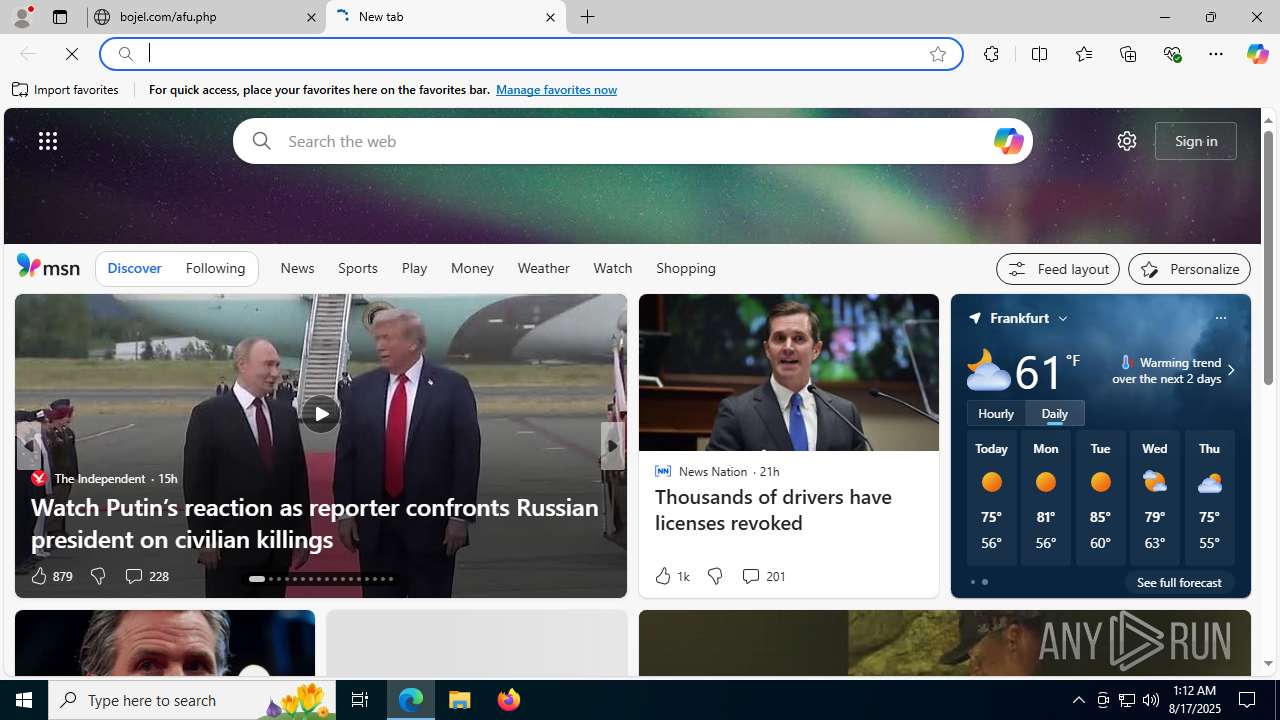Stop loading the page
This screenshot has height=720, width=1280.
[x=72, y=54]
